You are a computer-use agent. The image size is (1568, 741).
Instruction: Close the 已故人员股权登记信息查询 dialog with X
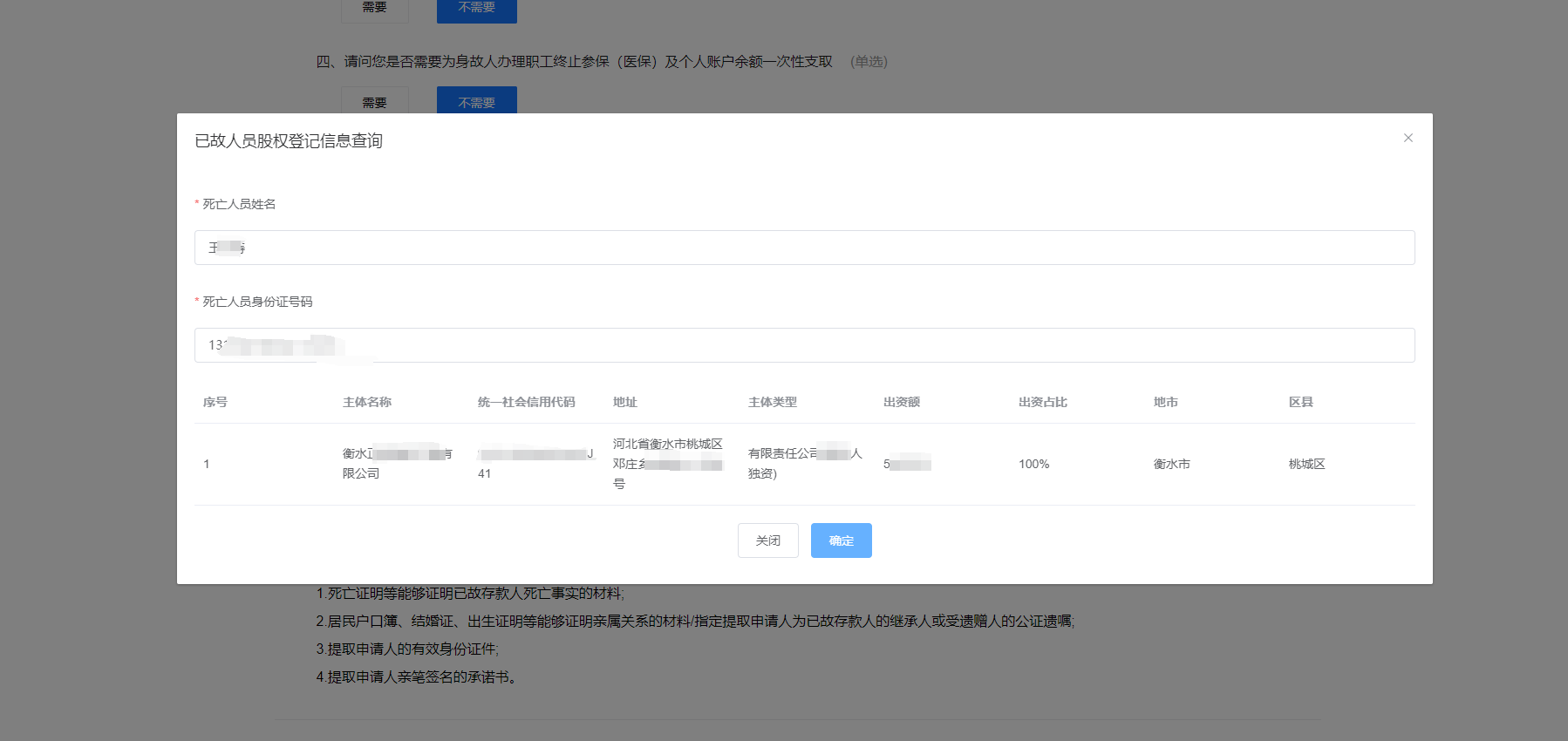tap(1408, 138)
